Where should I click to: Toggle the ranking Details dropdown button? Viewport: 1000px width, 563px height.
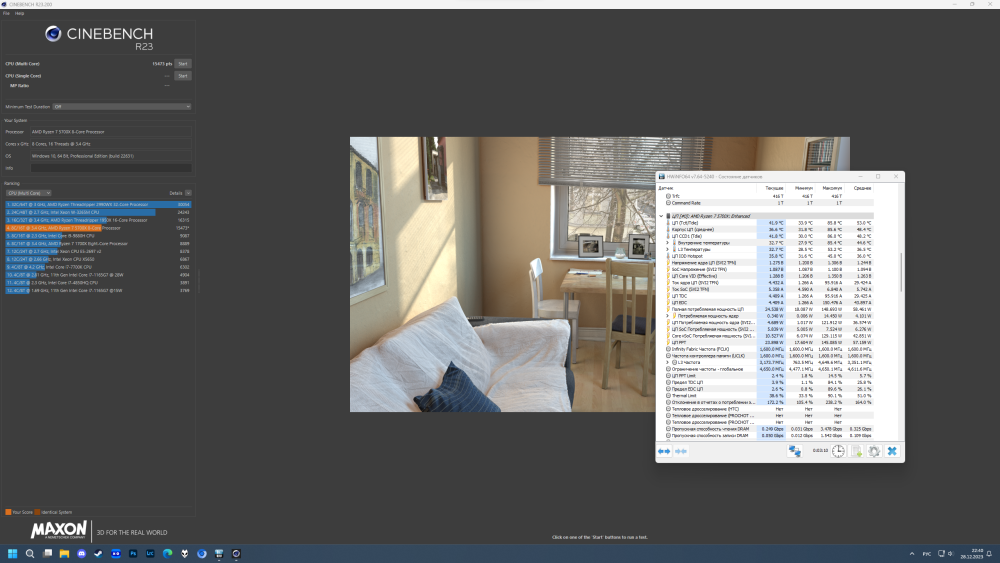[x=188, y=193]
